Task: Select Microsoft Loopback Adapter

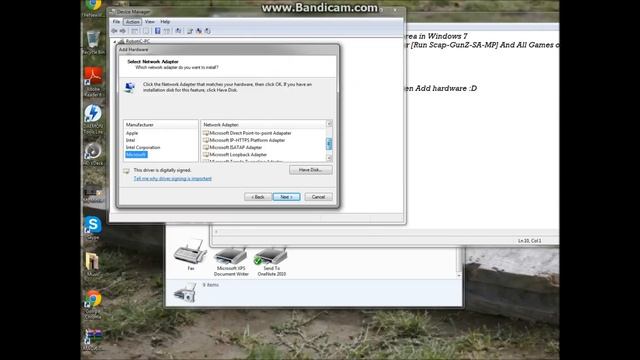Action: [235, 155]
